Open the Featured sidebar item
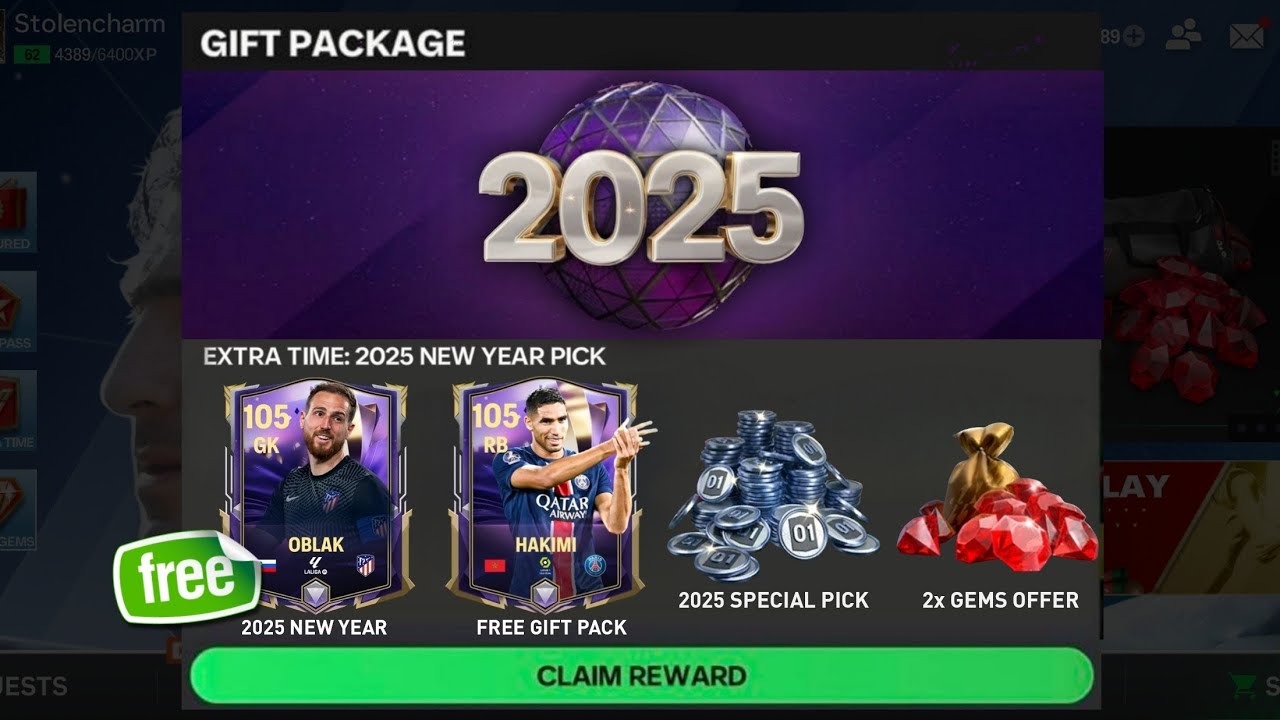Screen dimensions: 1280x720 pyautogui.click(x=17, y=212)
